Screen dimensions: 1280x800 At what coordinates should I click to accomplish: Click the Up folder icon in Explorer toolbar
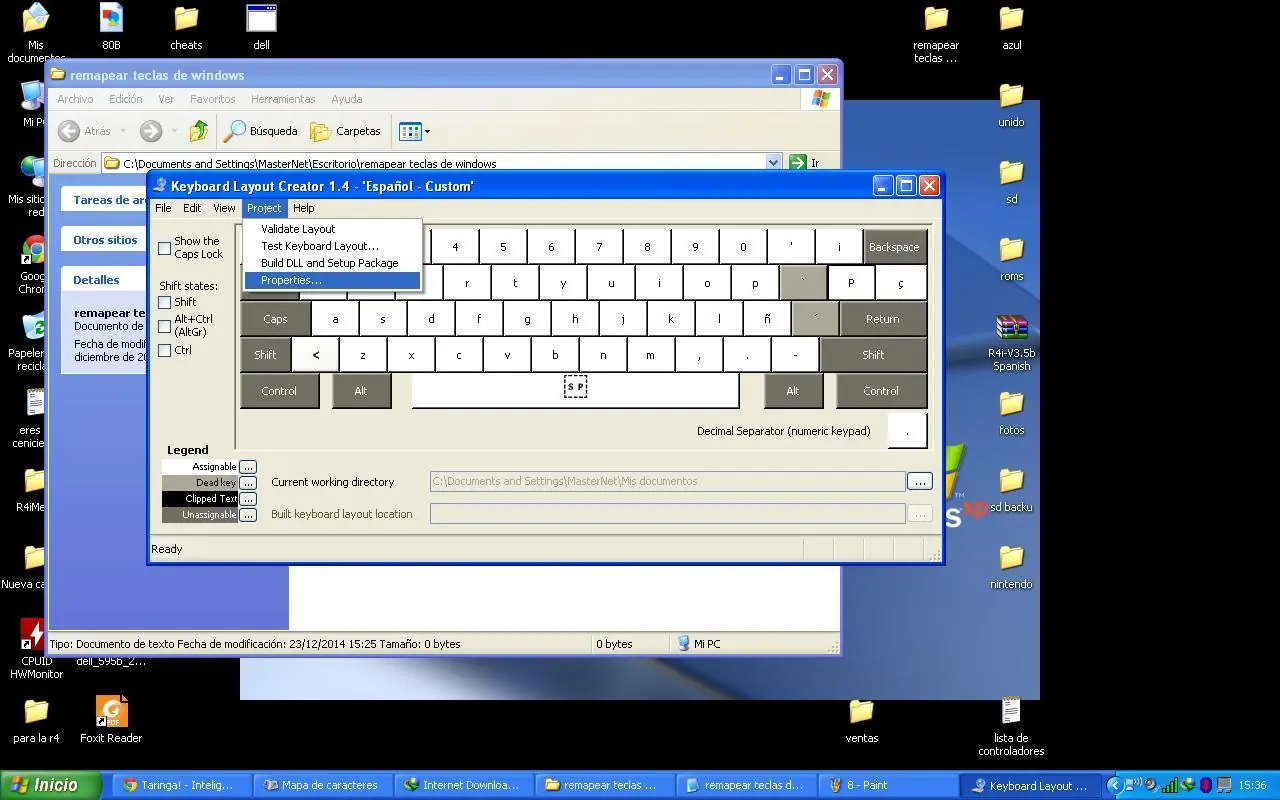coord(199,131)
